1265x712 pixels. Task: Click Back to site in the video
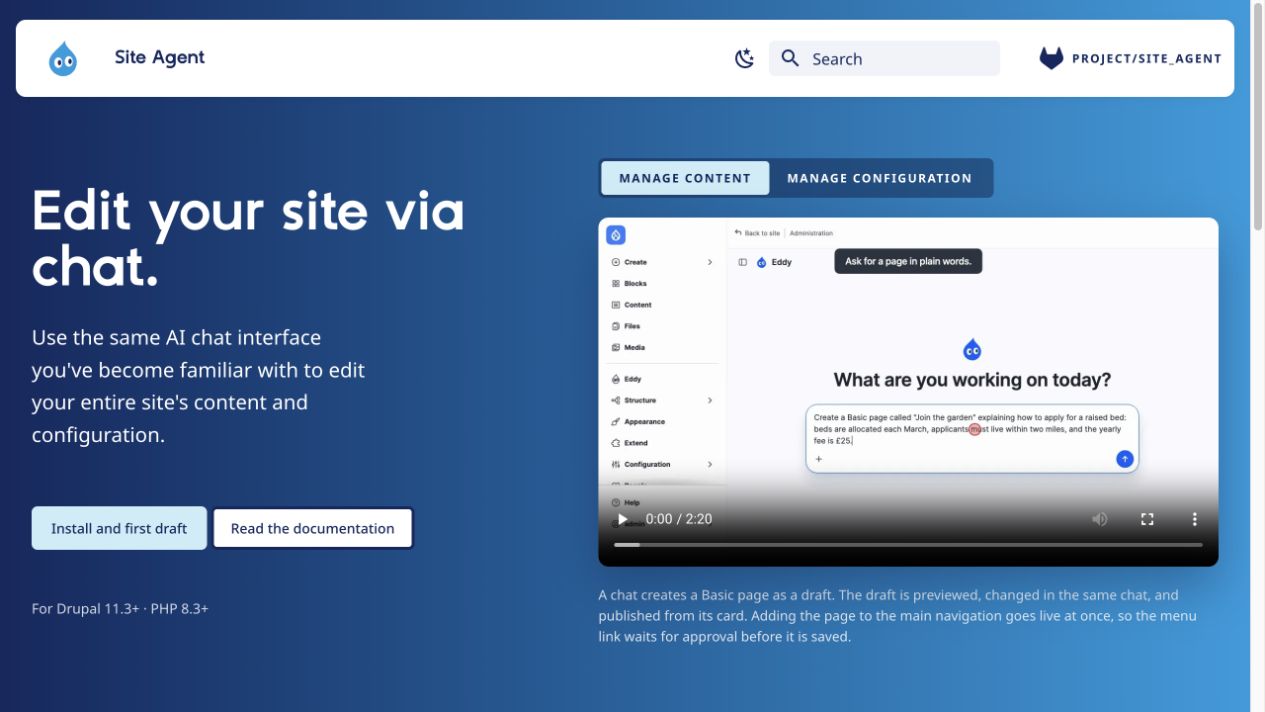pyautogui.click(x=757, y=233)
